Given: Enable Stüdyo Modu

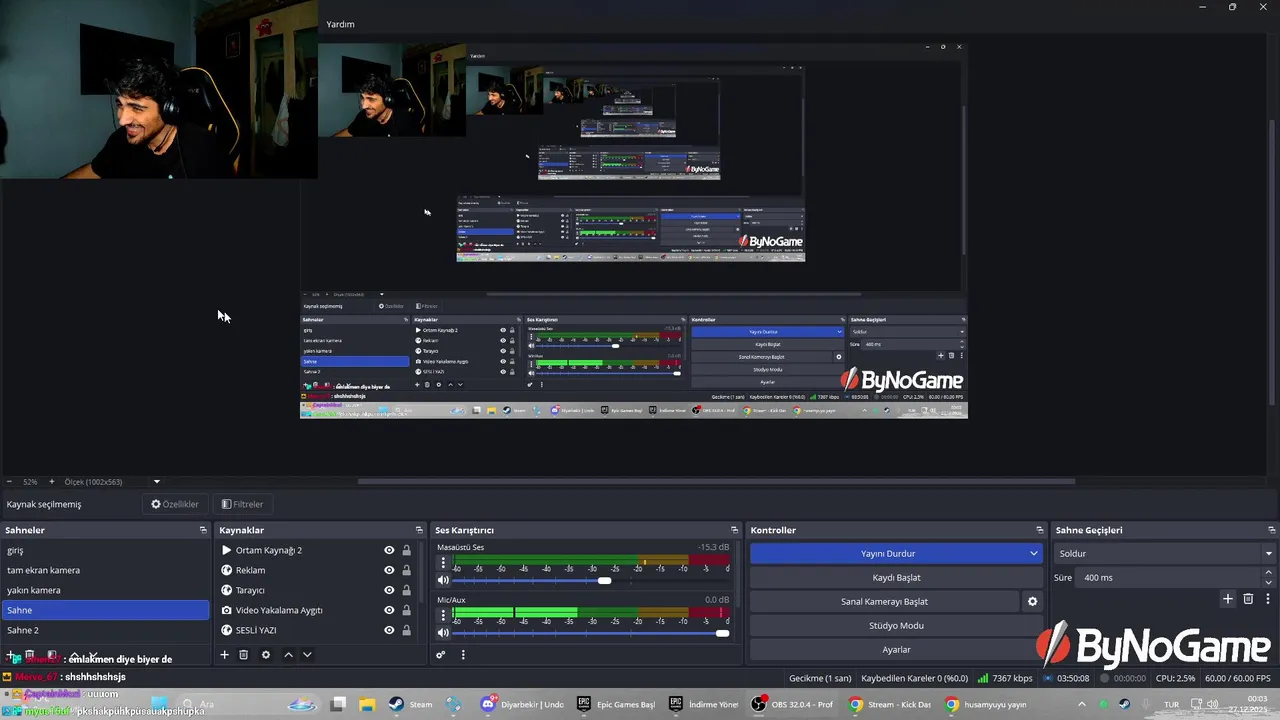Looking at the screenshot, I should click(896, 626).
